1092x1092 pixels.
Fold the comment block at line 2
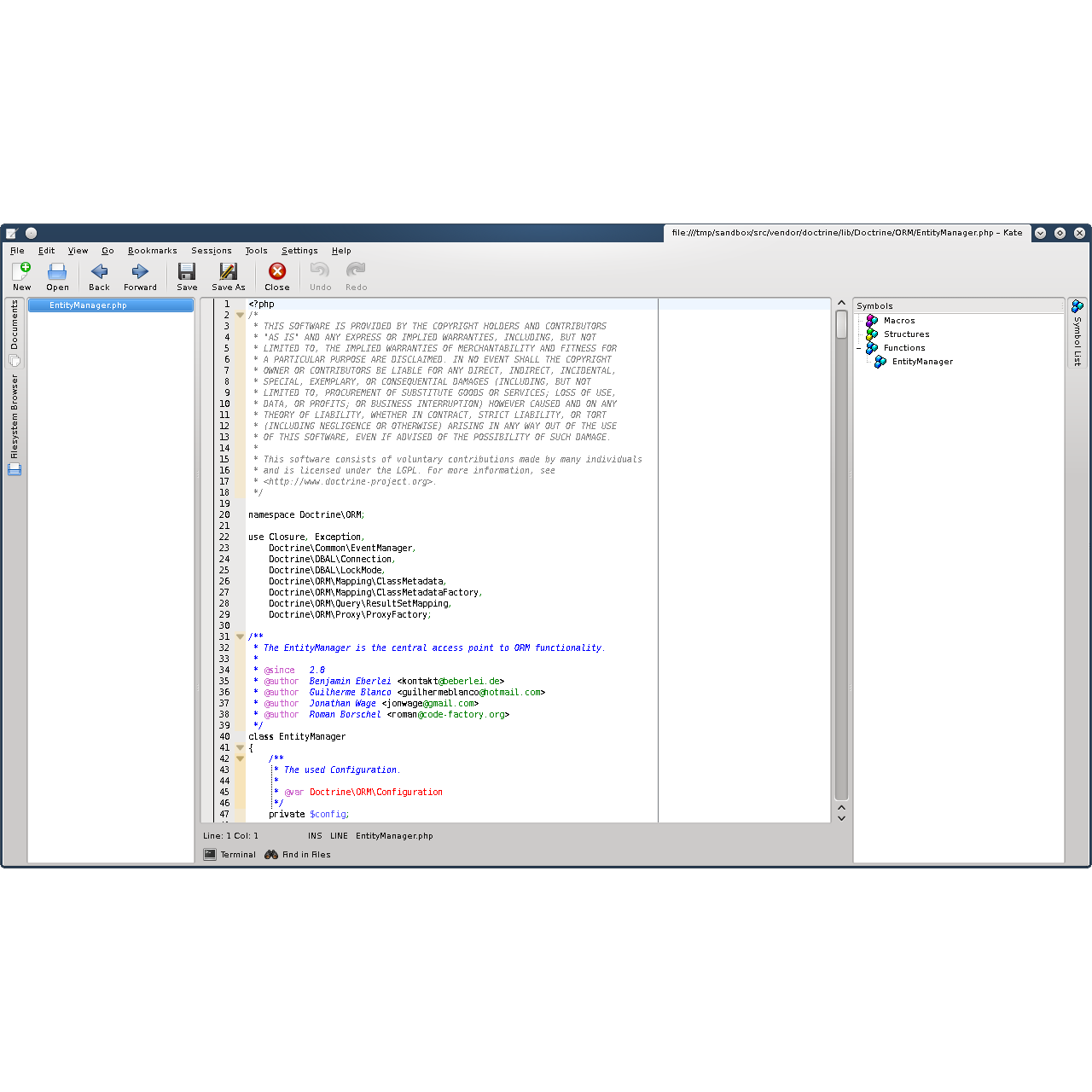coord(240,316)
